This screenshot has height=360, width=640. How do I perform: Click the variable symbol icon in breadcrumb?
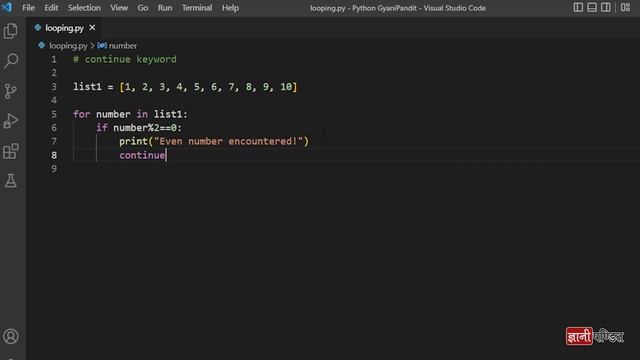102,45
